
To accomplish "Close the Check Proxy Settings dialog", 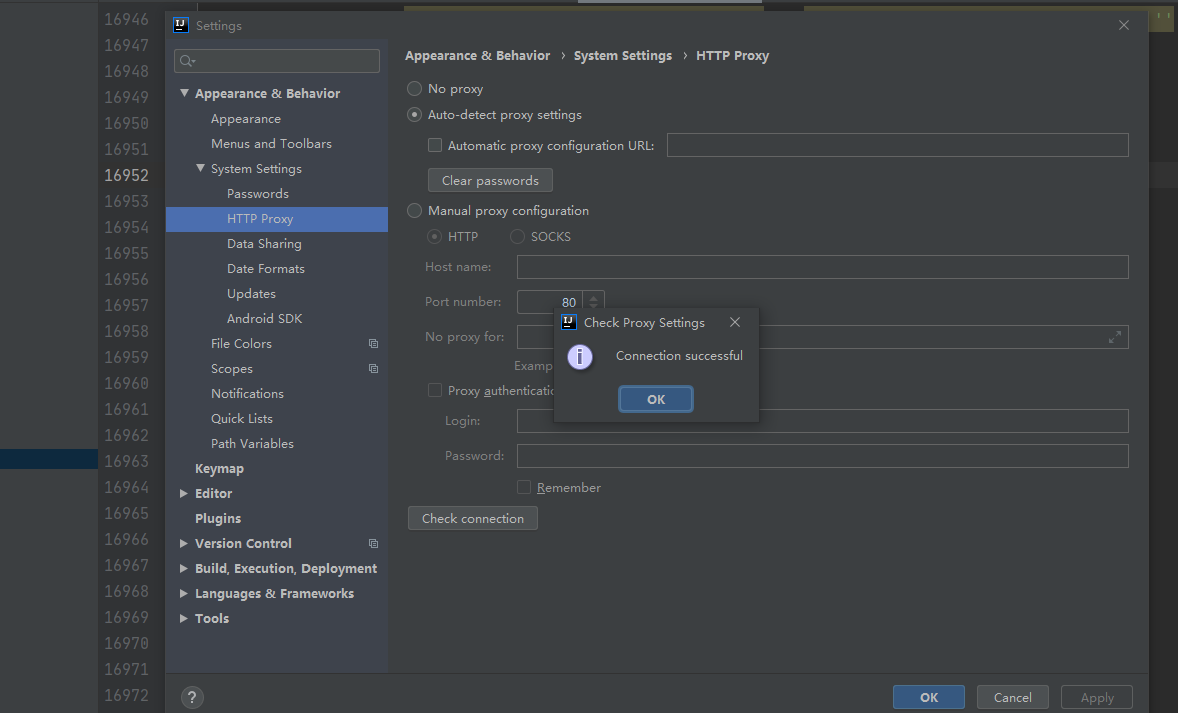I will pyautogui.click(x=735, y=323).
